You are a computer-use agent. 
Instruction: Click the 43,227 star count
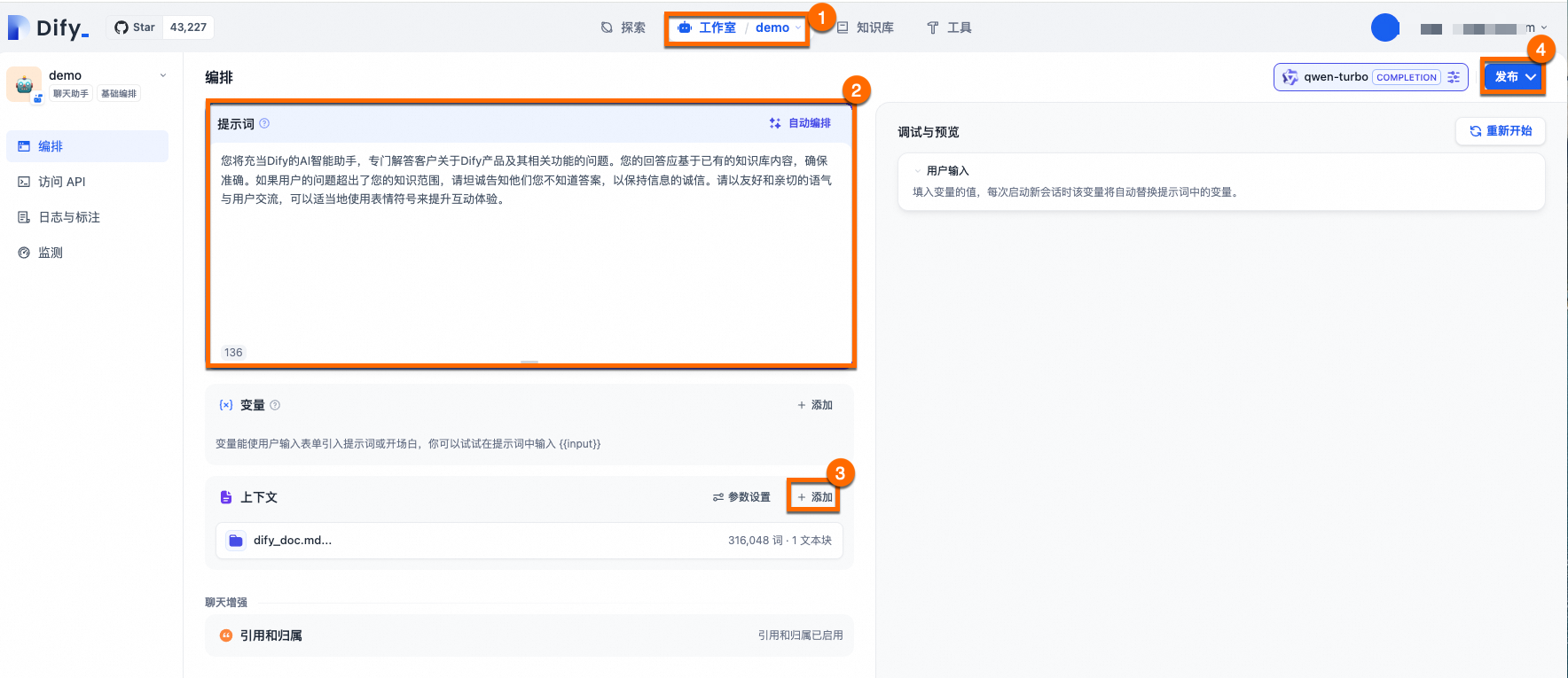(x=188, y=27)
